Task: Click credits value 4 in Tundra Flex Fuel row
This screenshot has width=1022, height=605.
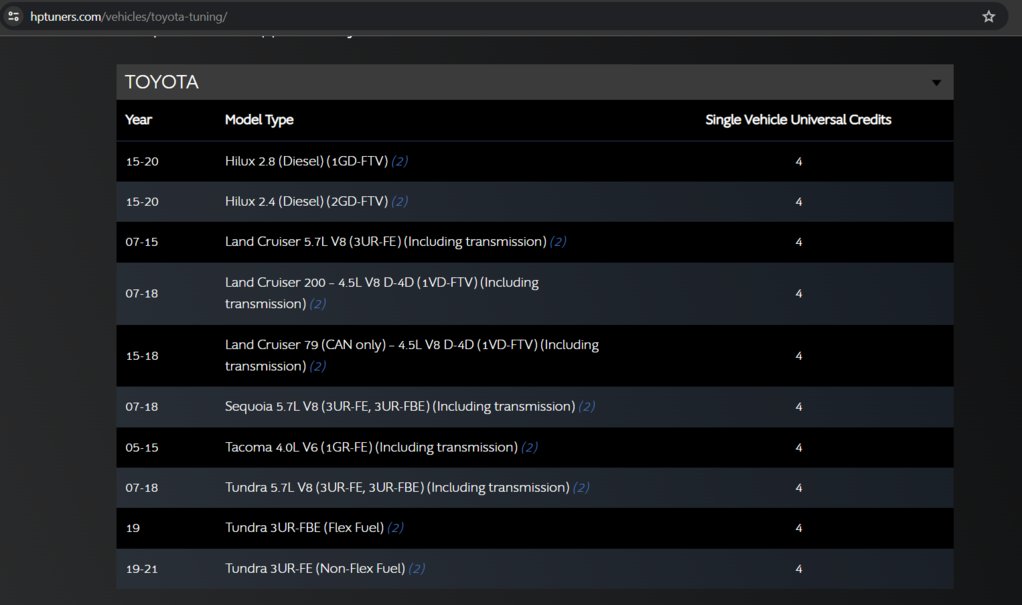Action: point(798,528)
